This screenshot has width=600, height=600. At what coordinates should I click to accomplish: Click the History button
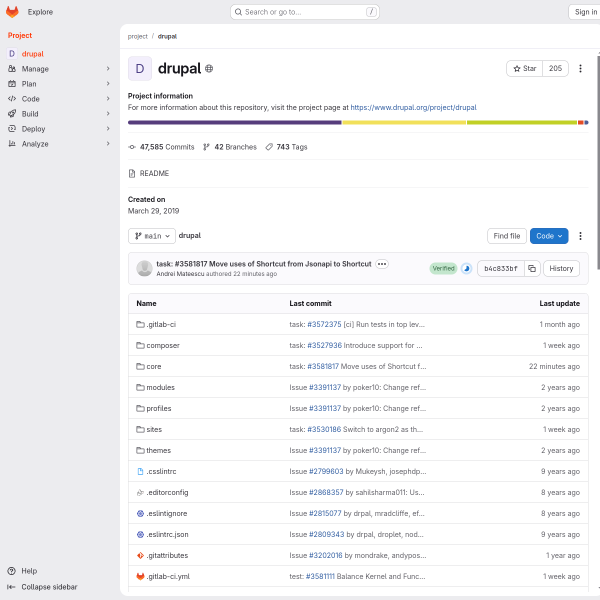561,268
